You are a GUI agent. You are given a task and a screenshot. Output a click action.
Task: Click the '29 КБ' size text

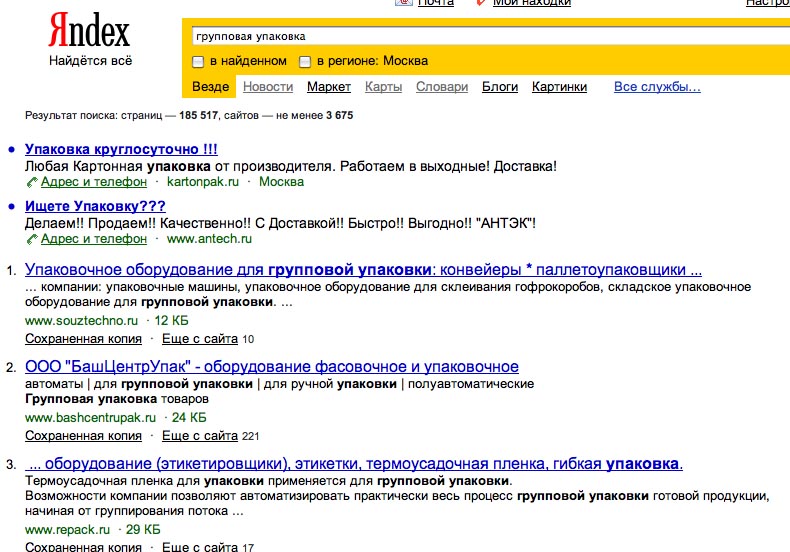coord(143,530)
